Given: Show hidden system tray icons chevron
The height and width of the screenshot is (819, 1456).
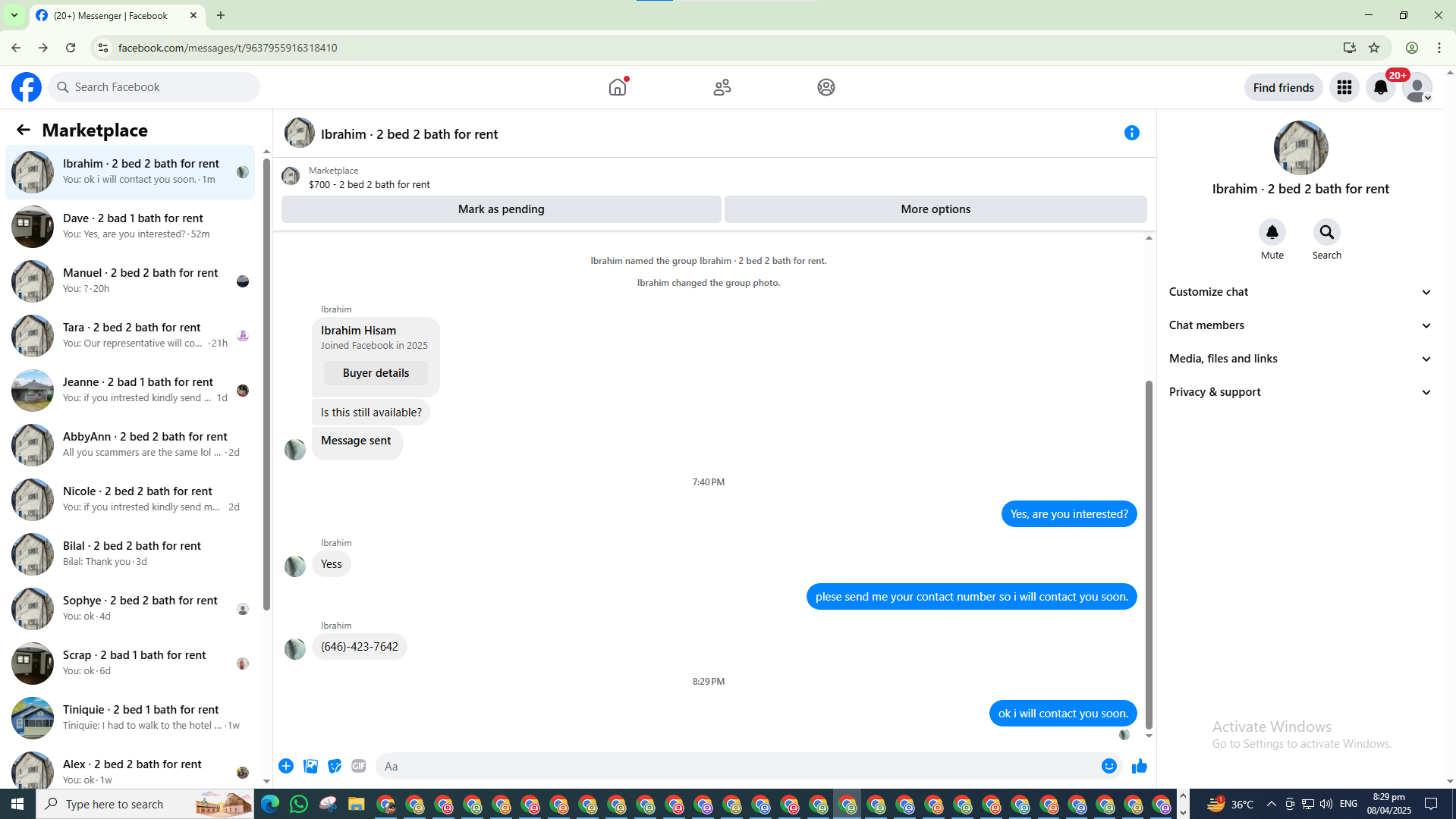Looking at the screenshot, I should click(1272, 804).
